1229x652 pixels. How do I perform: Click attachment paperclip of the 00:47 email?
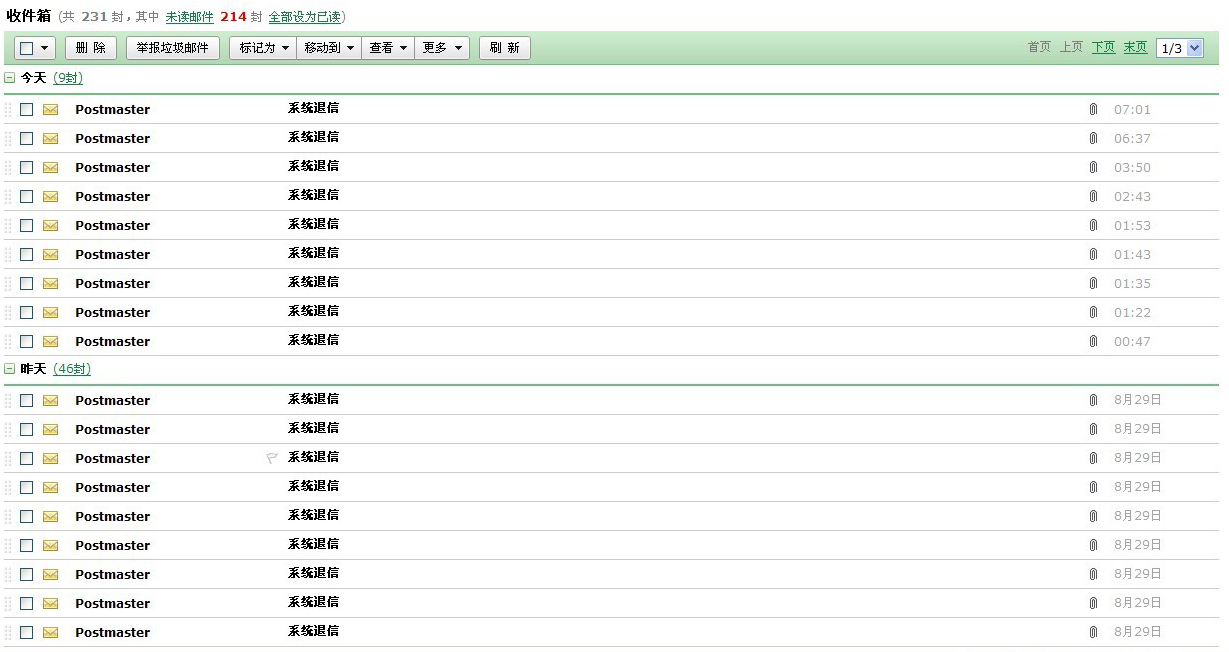[1093, 342]
